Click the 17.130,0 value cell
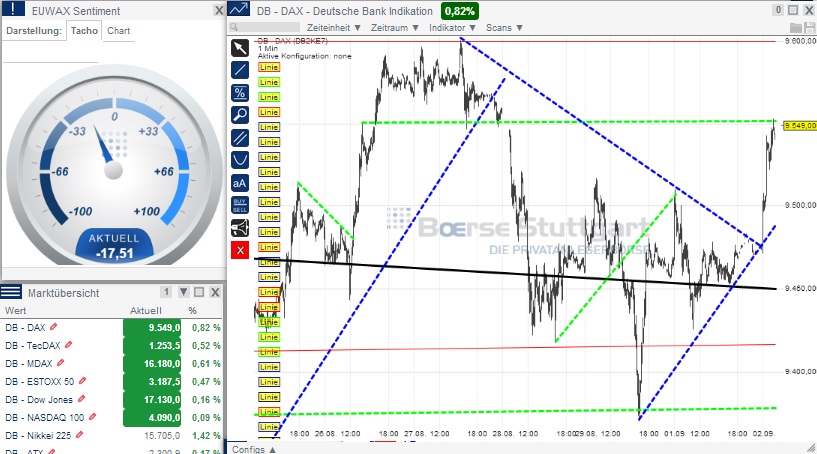817x454 pixels. point(152,399)
